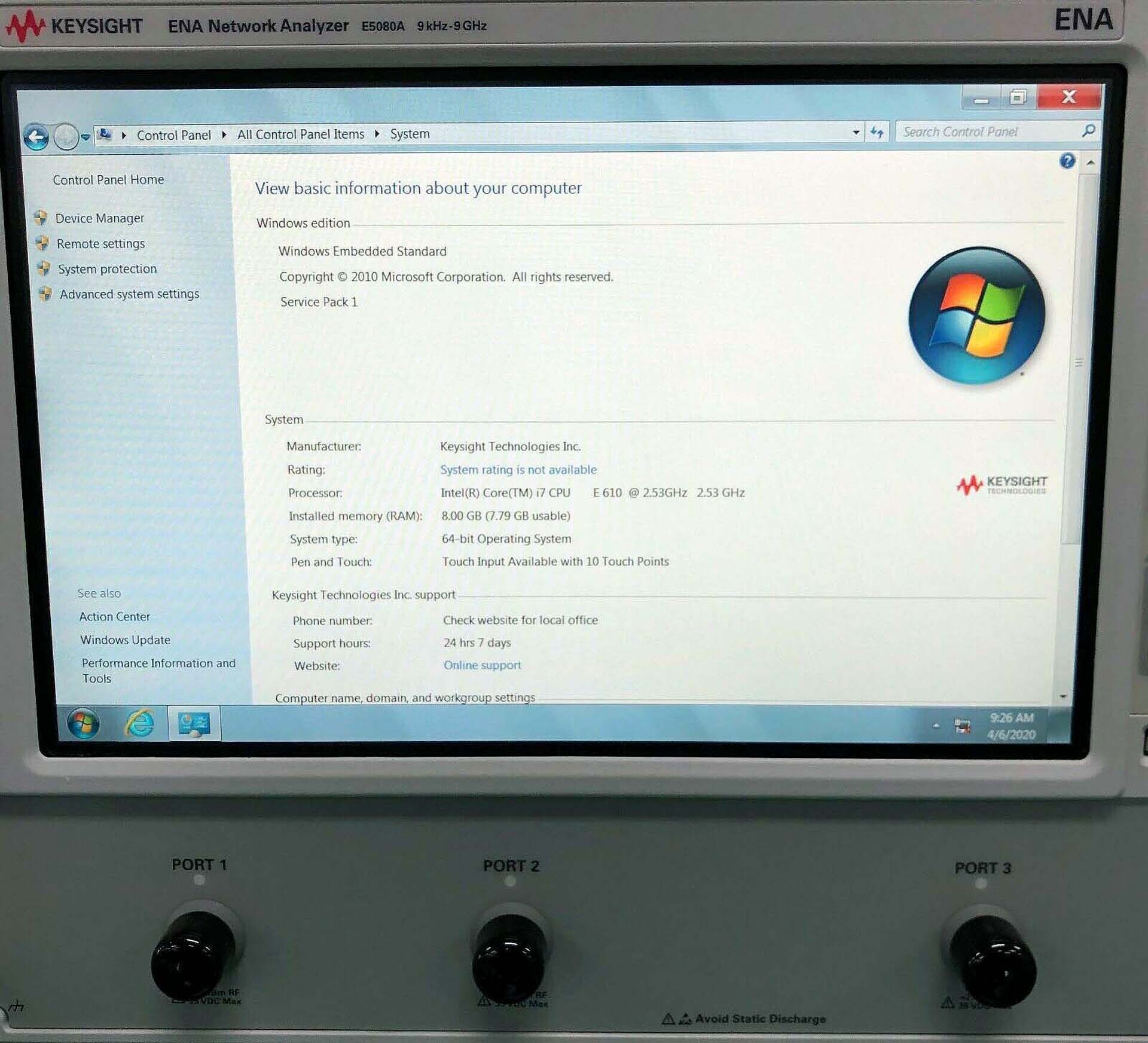1148x1043 pixels.
Task: Click the Forward navigation arrow
Action: [x=66, y=137]
